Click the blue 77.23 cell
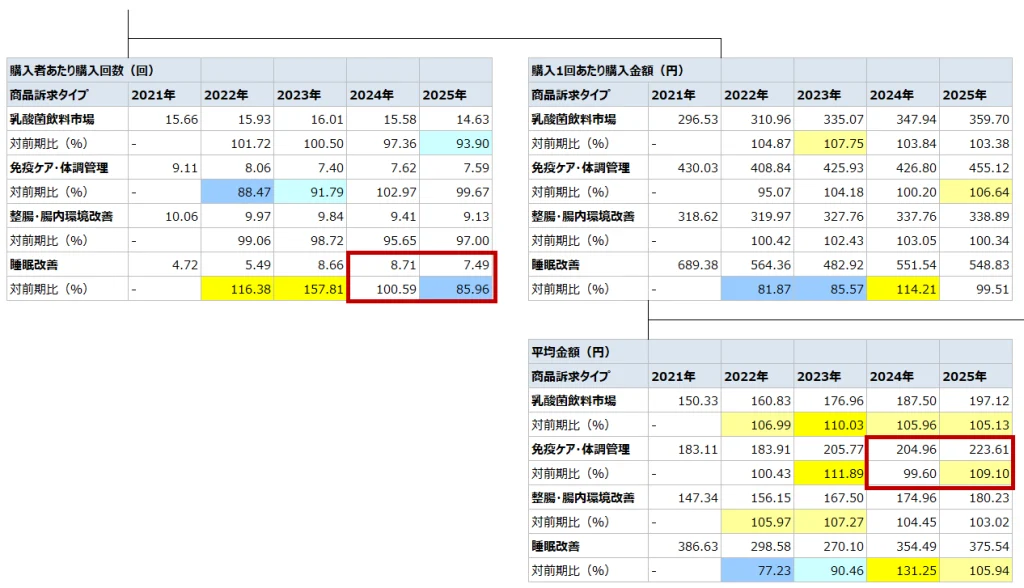The width and height of the screenshot is (1024, 588). [x=757, y=569]
